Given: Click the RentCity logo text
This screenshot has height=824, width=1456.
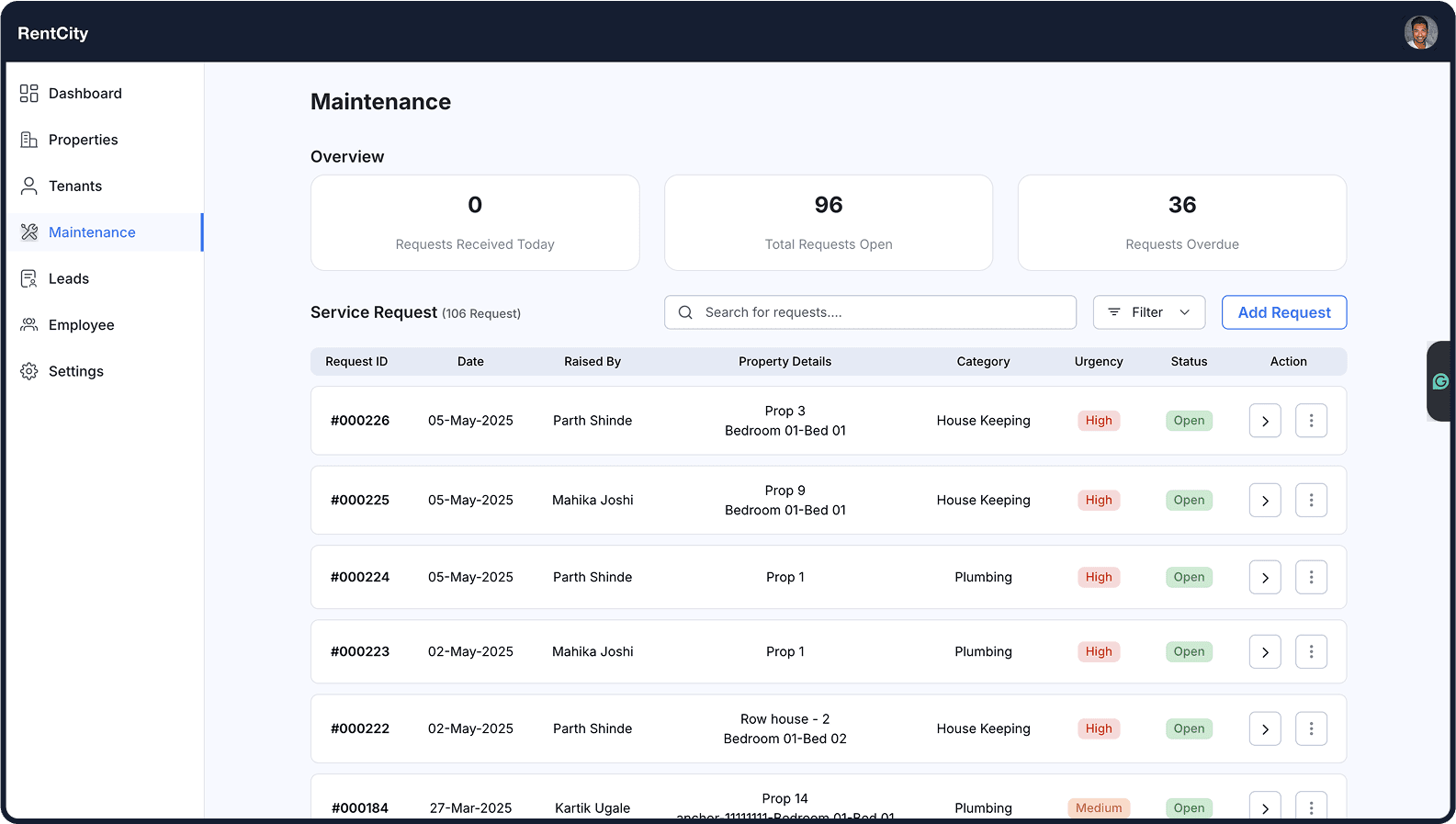Looking at the screenshot, I should point(53,33).
